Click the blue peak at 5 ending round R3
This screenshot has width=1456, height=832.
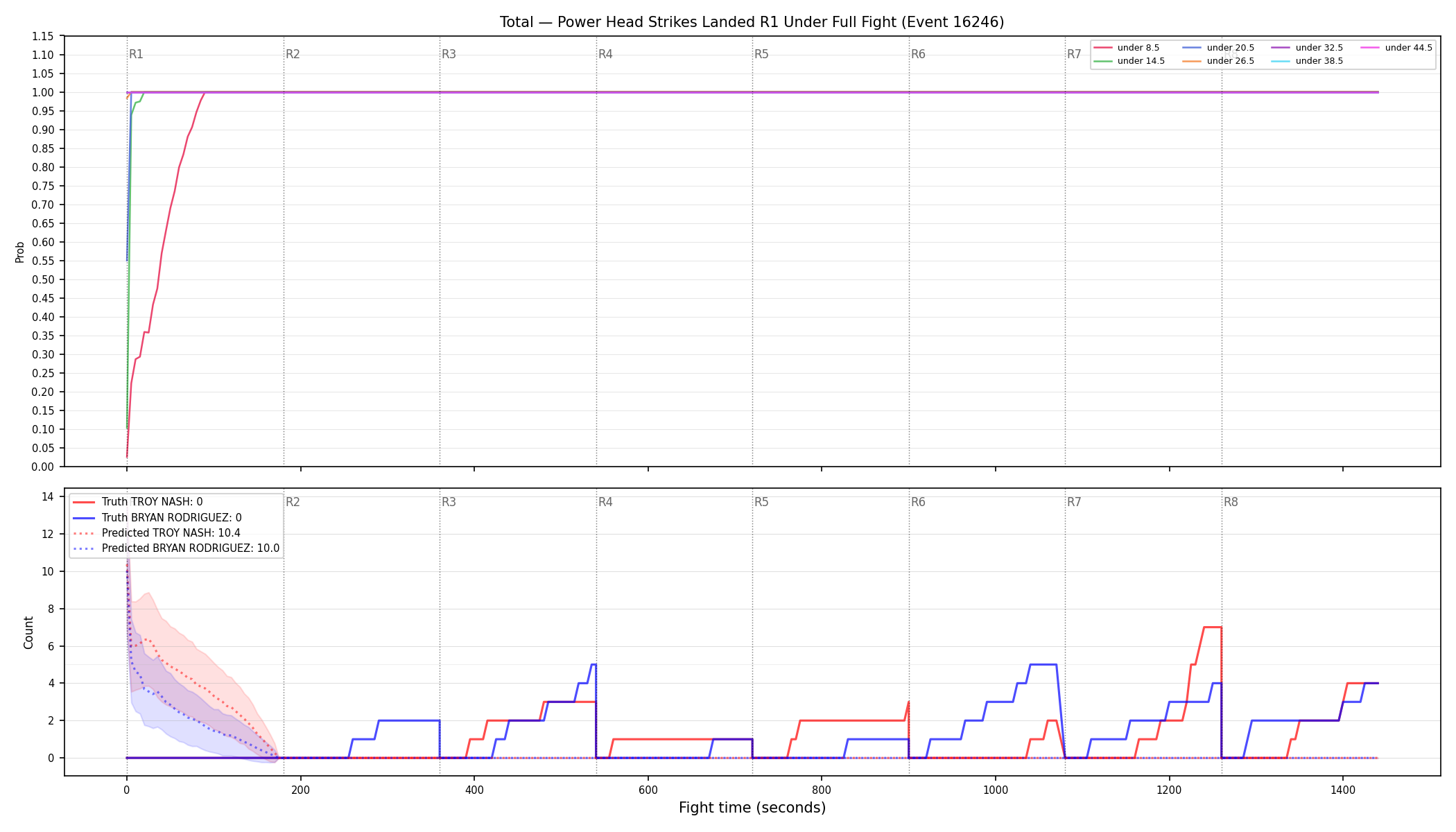click(x=593, y=665)
